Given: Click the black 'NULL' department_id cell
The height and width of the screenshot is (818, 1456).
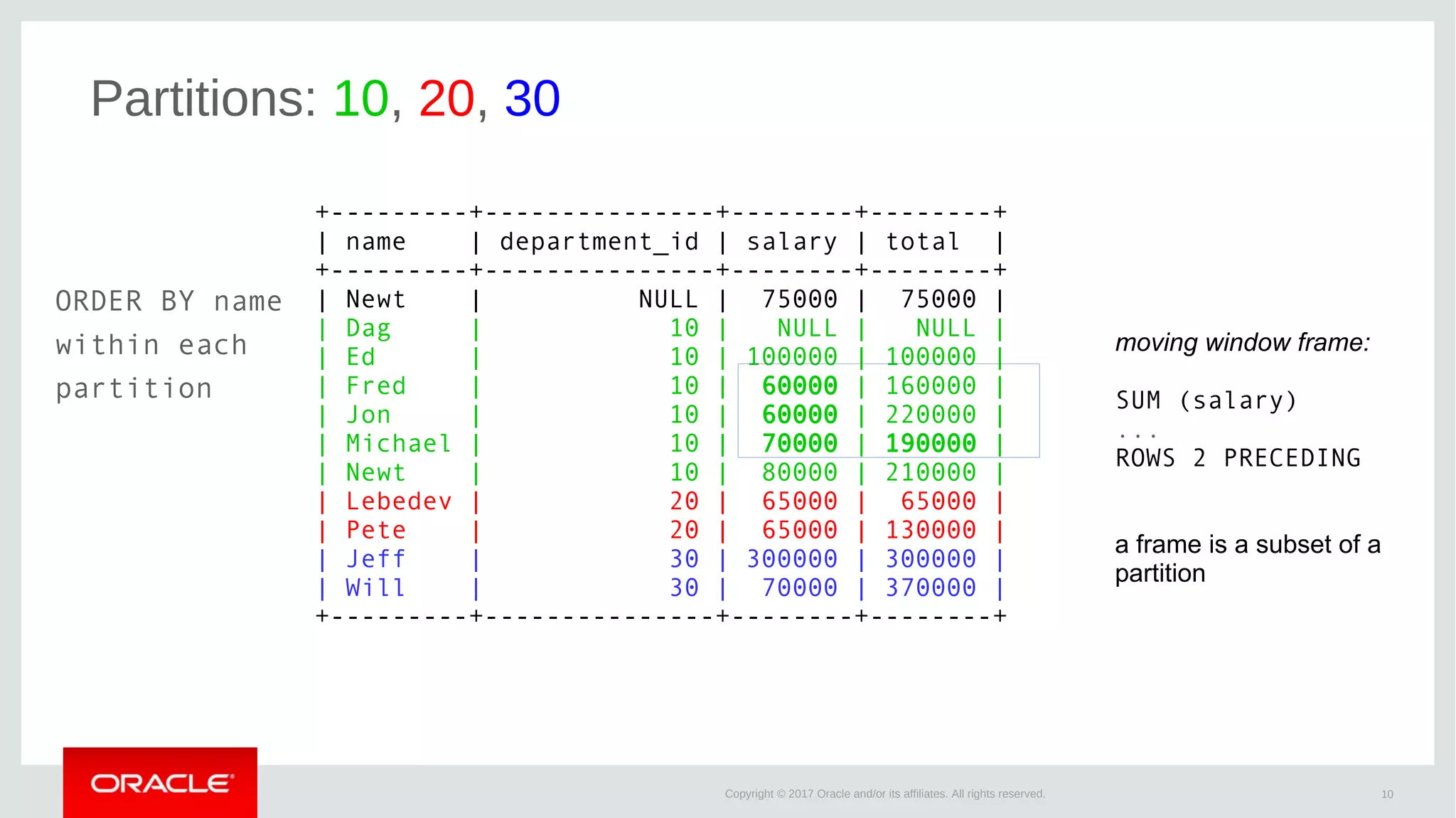Looking at the screenshot, I should pos(668,299).
